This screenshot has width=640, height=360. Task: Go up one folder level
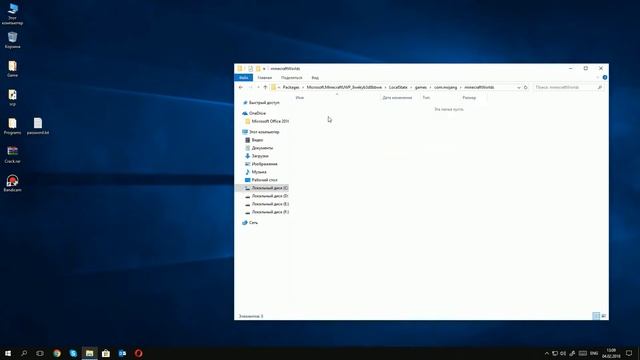pyautogui.click(x=265, y=87)
